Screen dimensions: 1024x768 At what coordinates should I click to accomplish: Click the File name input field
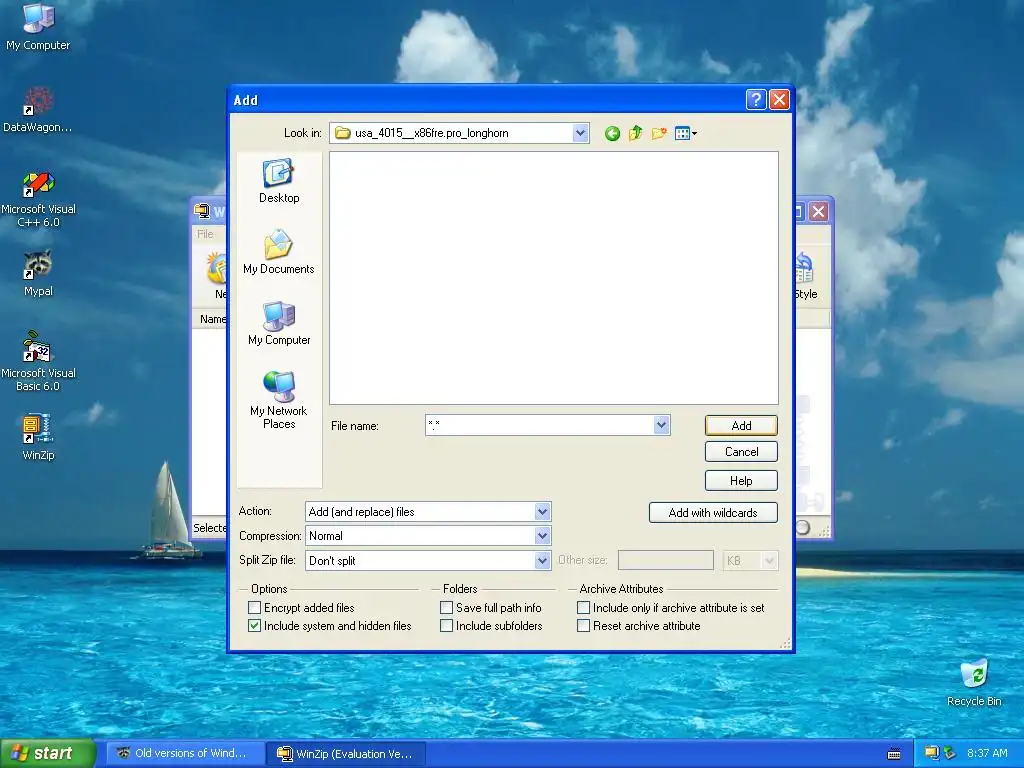(x=539, y=425)
